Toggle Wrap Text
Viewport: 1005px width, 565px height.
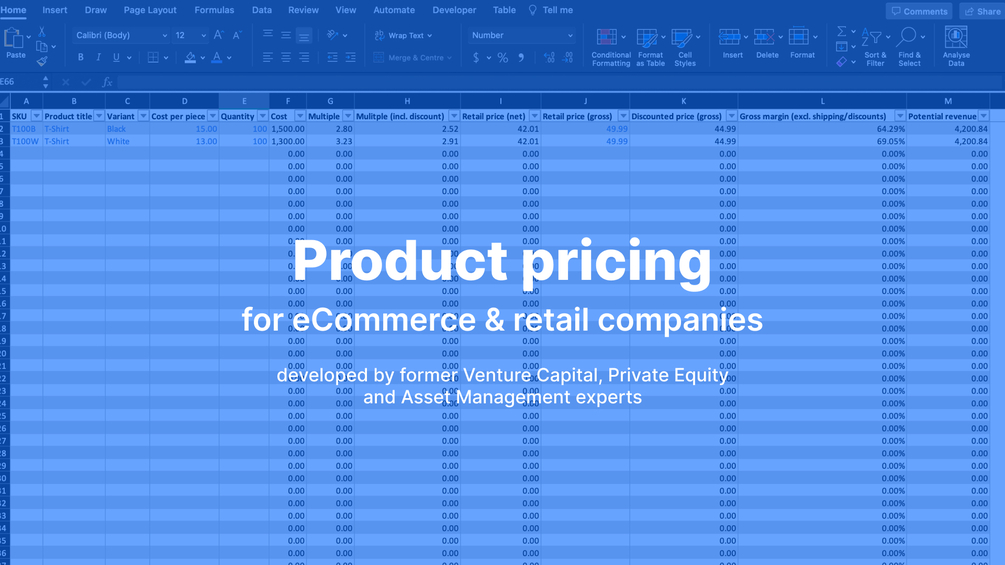click(x=403, y=35)
